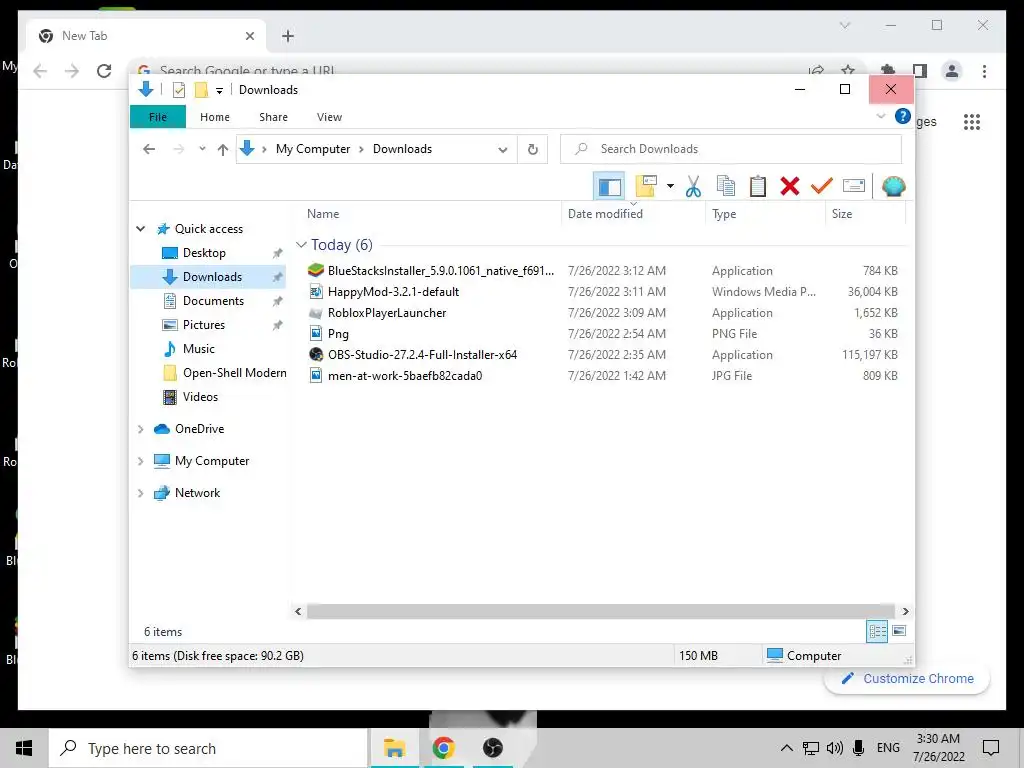
Task: Click the horizontal scrollbar in file list
Action: 600,611
